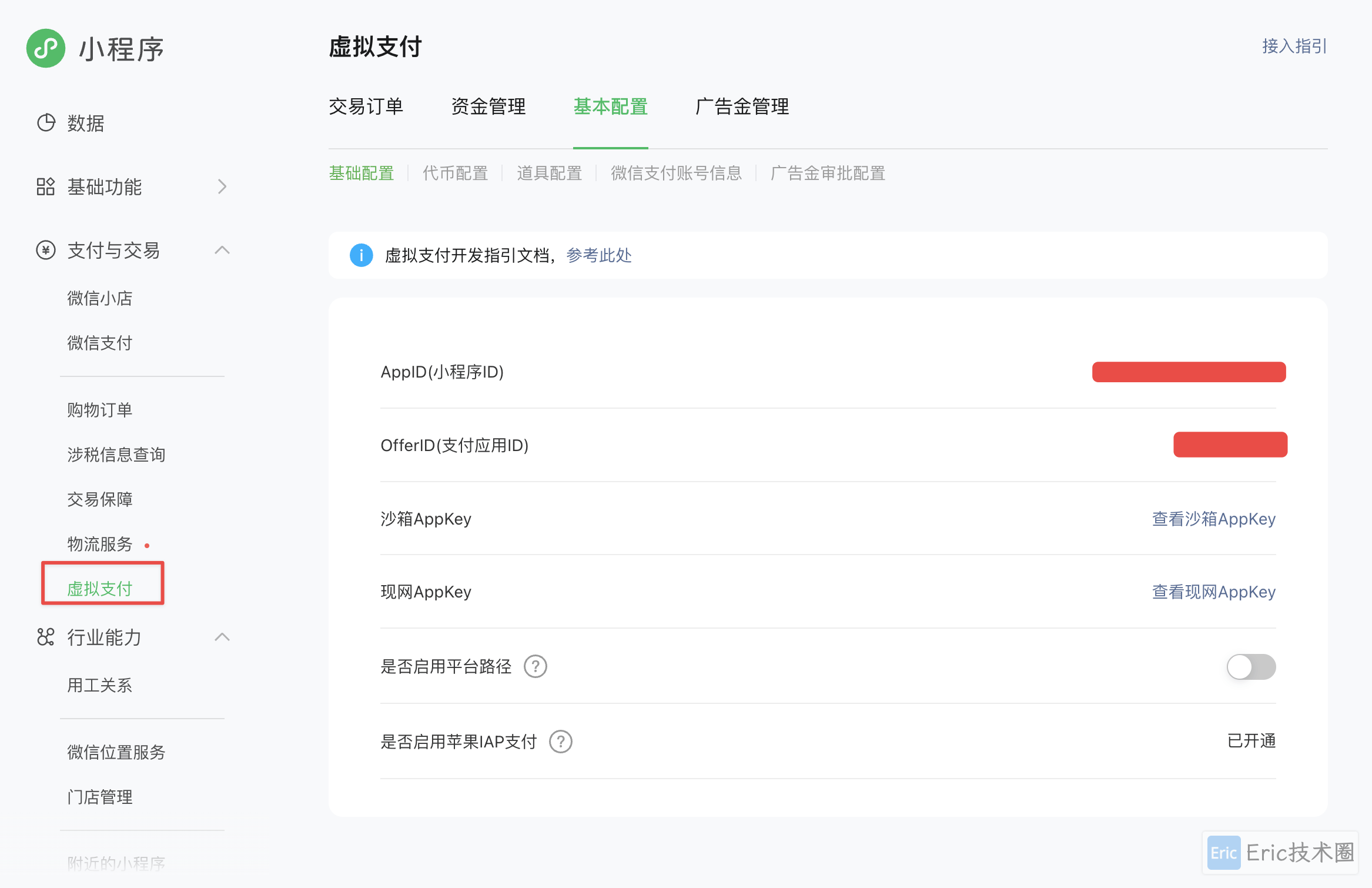The image size is (1372, 888).
Task: Open 用工关系 in the sidebar
Action: [x=100, y=685]
